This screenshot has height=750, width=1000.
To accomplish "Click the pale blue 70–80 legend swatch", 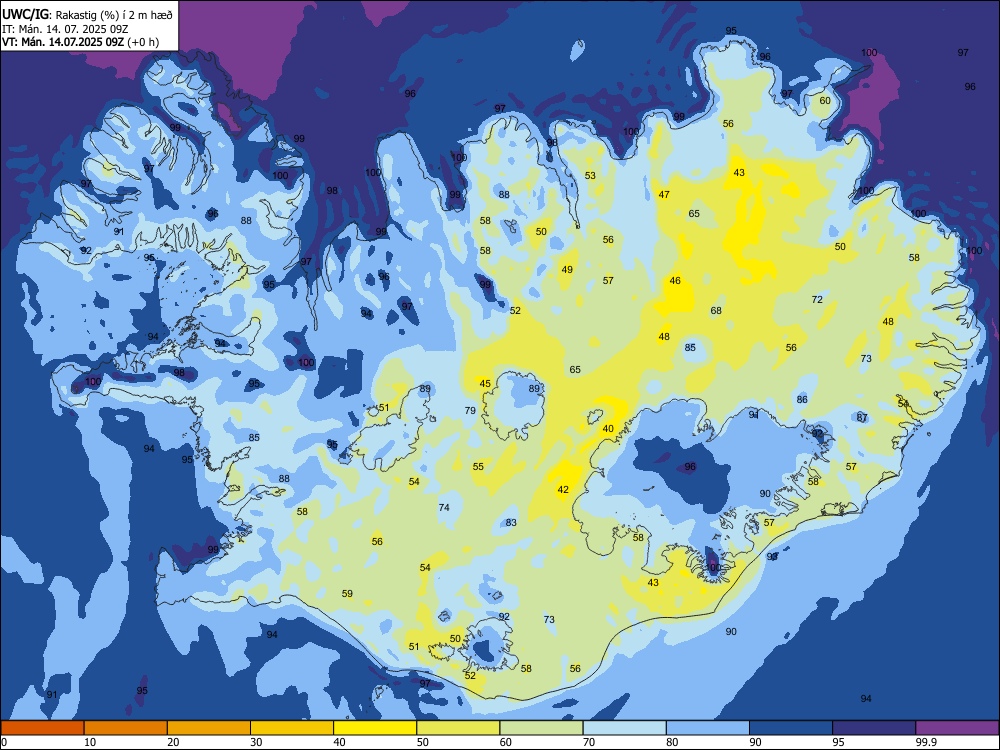I will coord(625,728).
